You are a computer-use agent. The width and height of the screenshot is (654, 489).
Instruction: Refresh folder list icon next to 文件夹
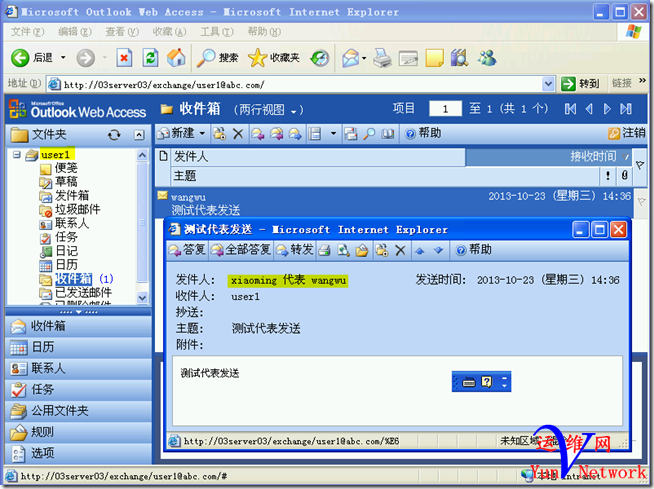tap(114, 134)
